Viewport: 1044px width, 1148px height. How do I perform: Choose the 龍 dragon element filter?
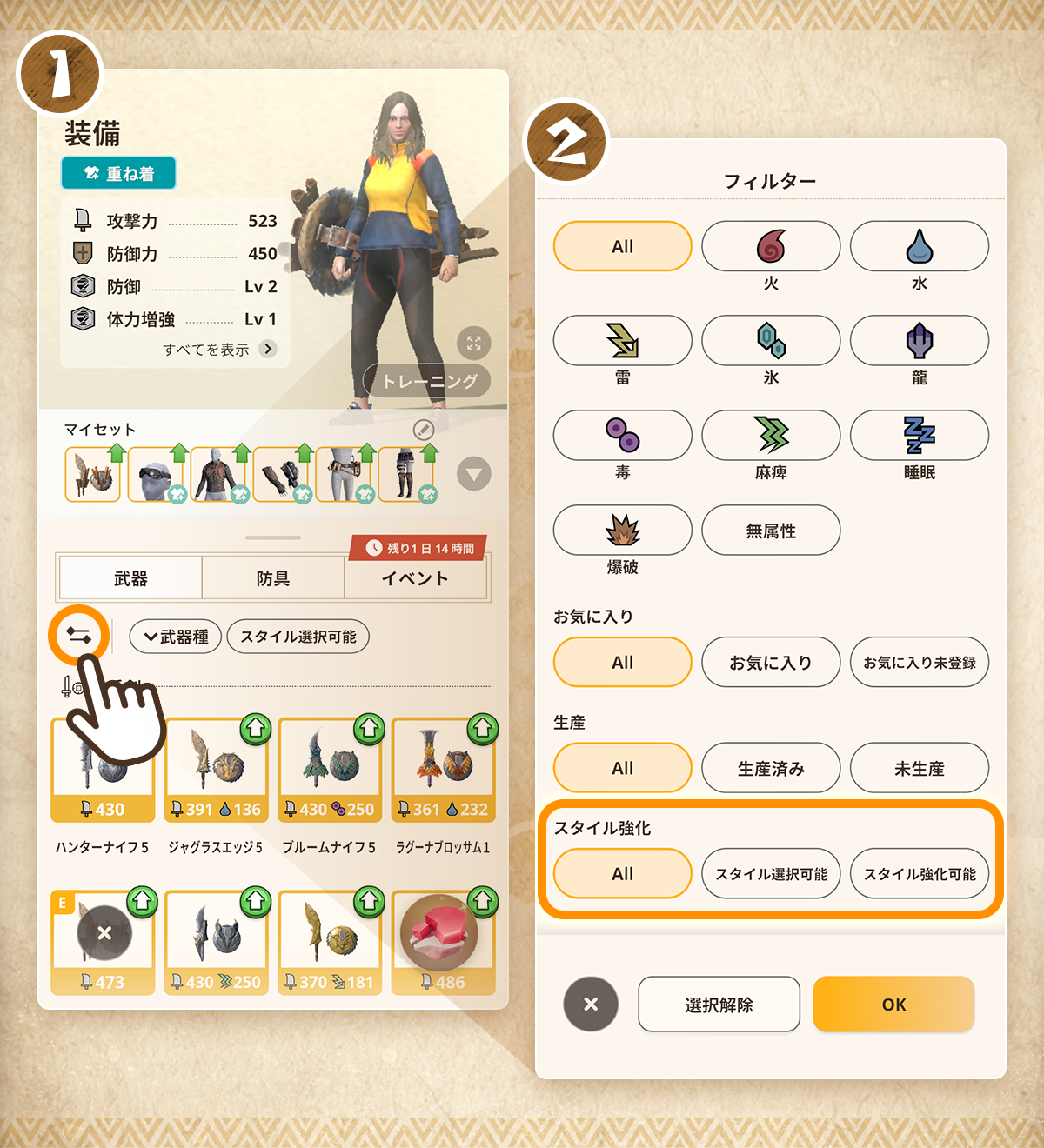point(920,340)
